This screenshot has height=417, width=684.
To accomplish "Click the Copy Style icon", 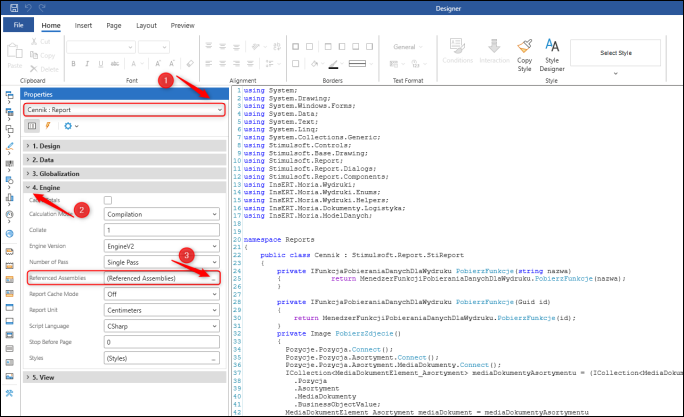I will click(x=524, y=45).
